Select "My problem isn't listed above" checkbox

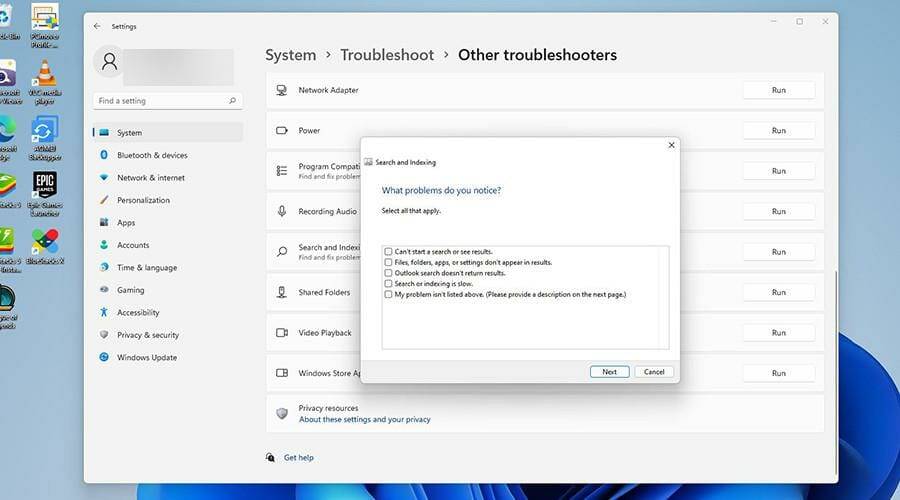pyautogui.click(x=389, y=294)
